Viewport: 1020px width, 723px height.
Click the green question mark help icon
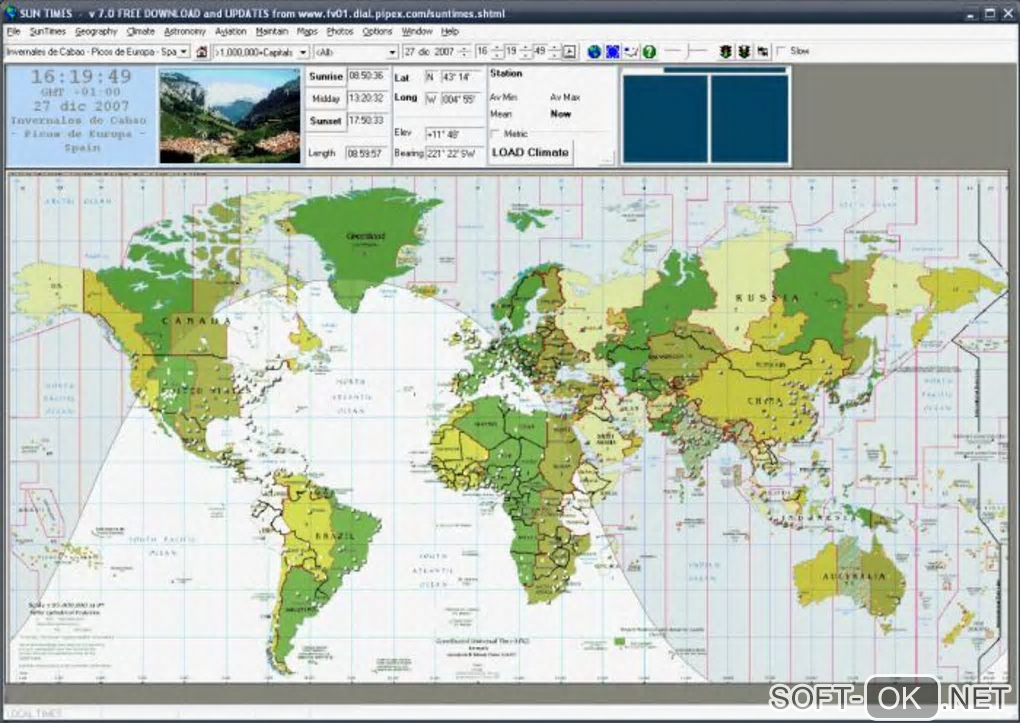pos(648,51)
